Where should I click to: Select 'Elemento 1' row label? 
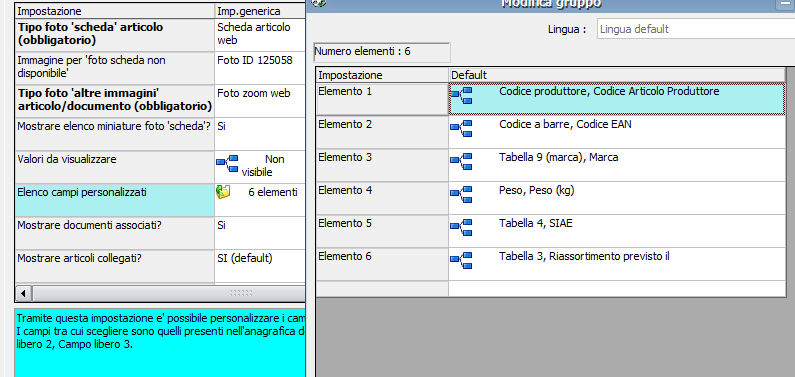tap(382, 99)
